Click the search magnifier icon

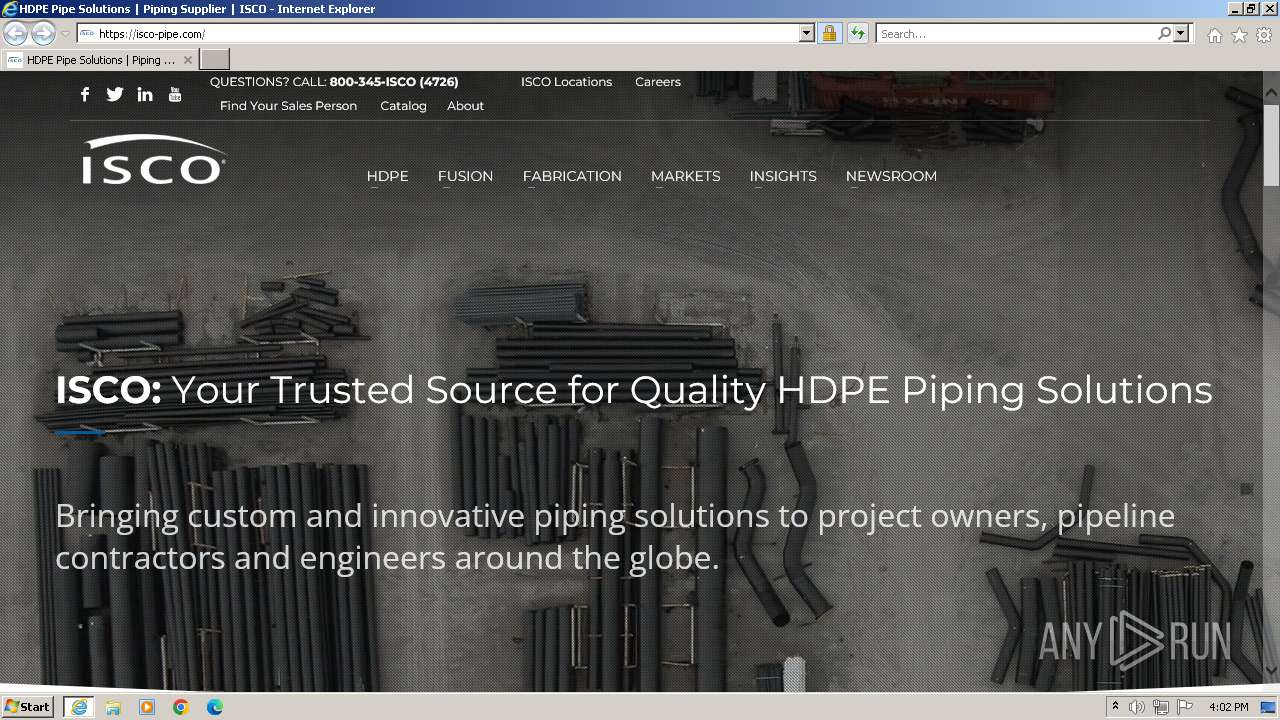pos(1164,33)
